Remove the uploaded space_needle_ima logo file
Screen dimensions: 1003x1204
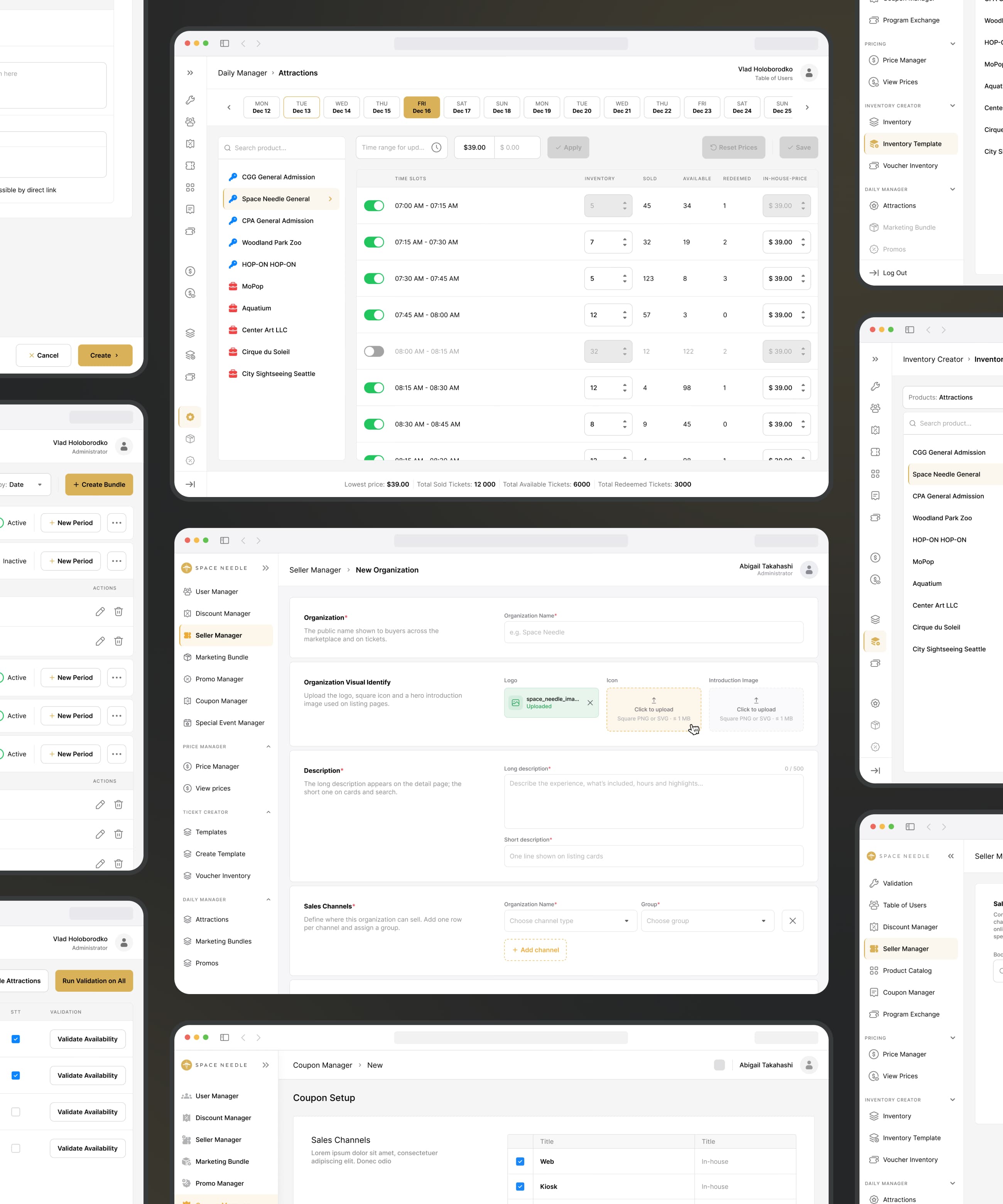pos(590,702)
